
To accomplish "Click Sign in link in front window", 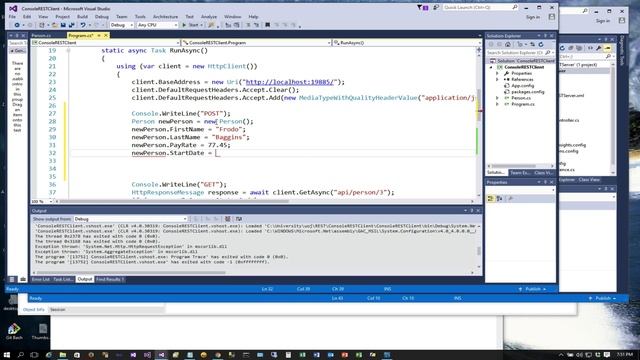I will tap(533, 17).
